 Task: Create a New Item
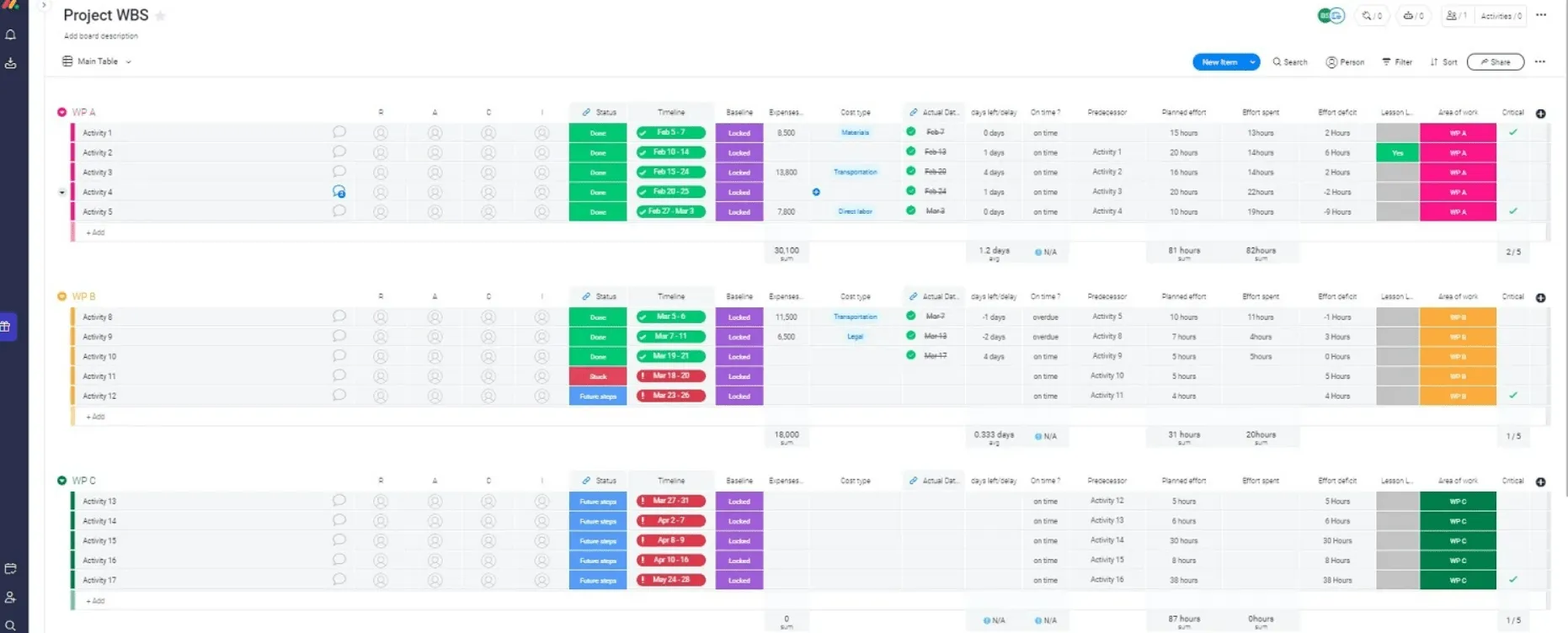(x=1219, y=62)
